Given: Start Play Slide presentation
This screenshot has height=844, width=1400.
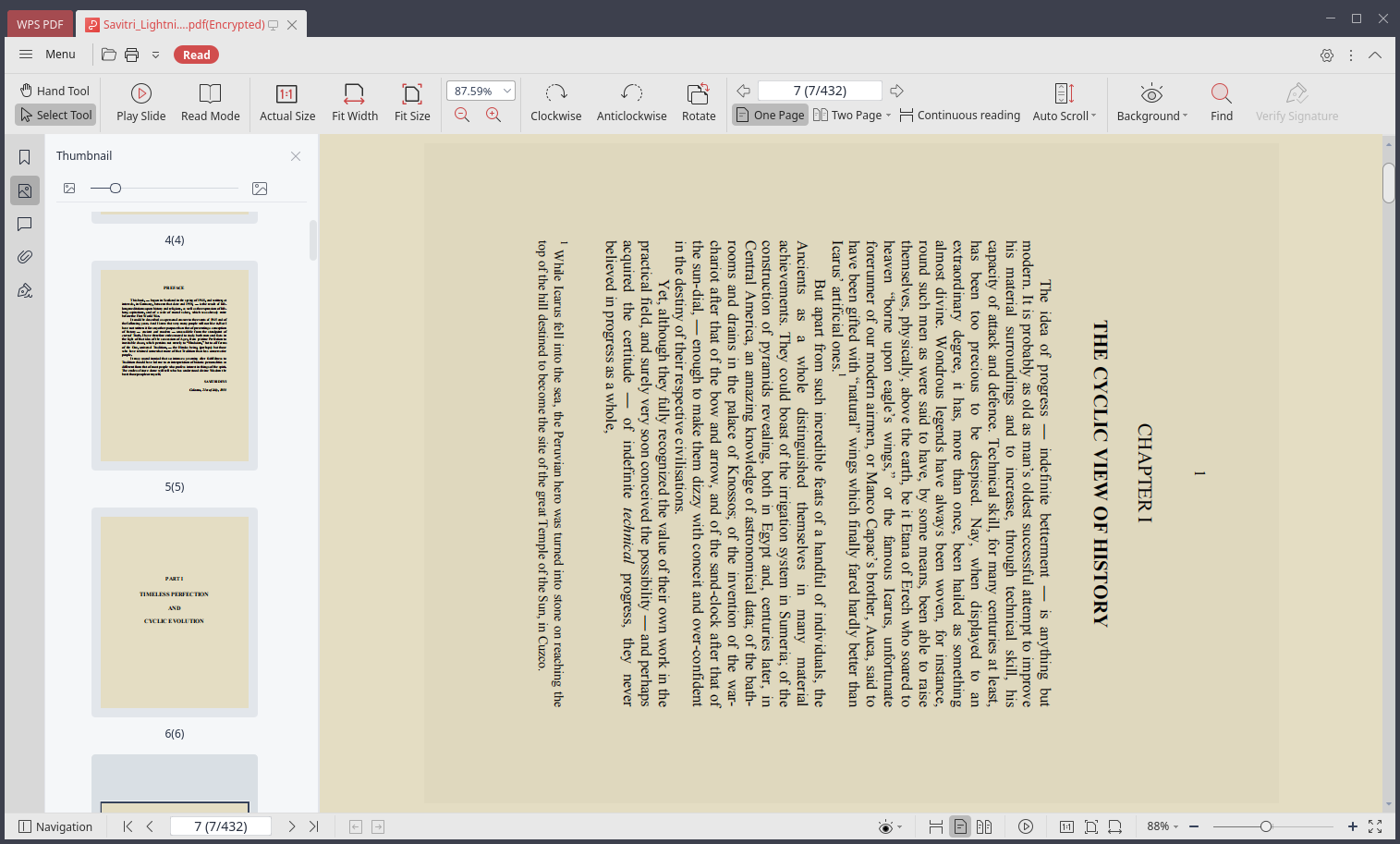Looking at the screenshot, I should click(x=141, y=103).
